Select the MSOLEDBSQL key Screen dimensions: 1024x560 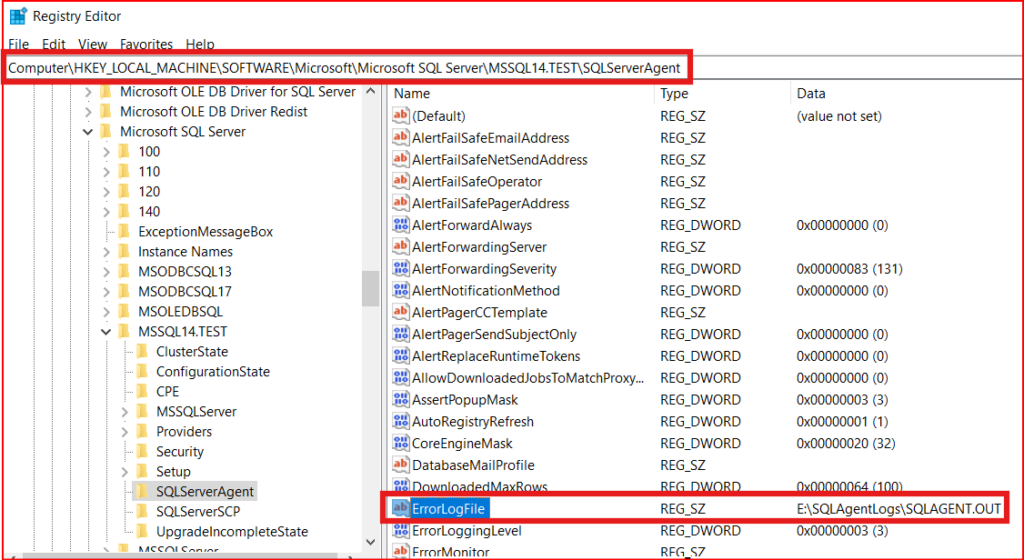pos(180,311)
